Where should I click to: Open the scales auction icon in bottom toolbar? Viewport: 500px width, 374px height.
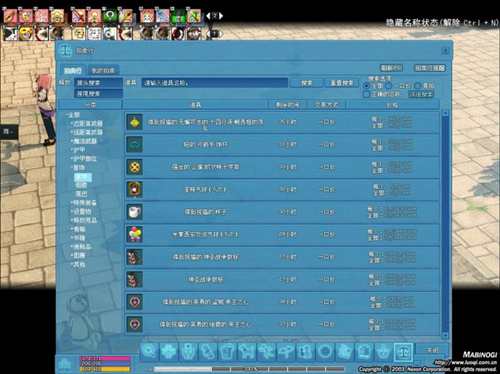[403, 352]
